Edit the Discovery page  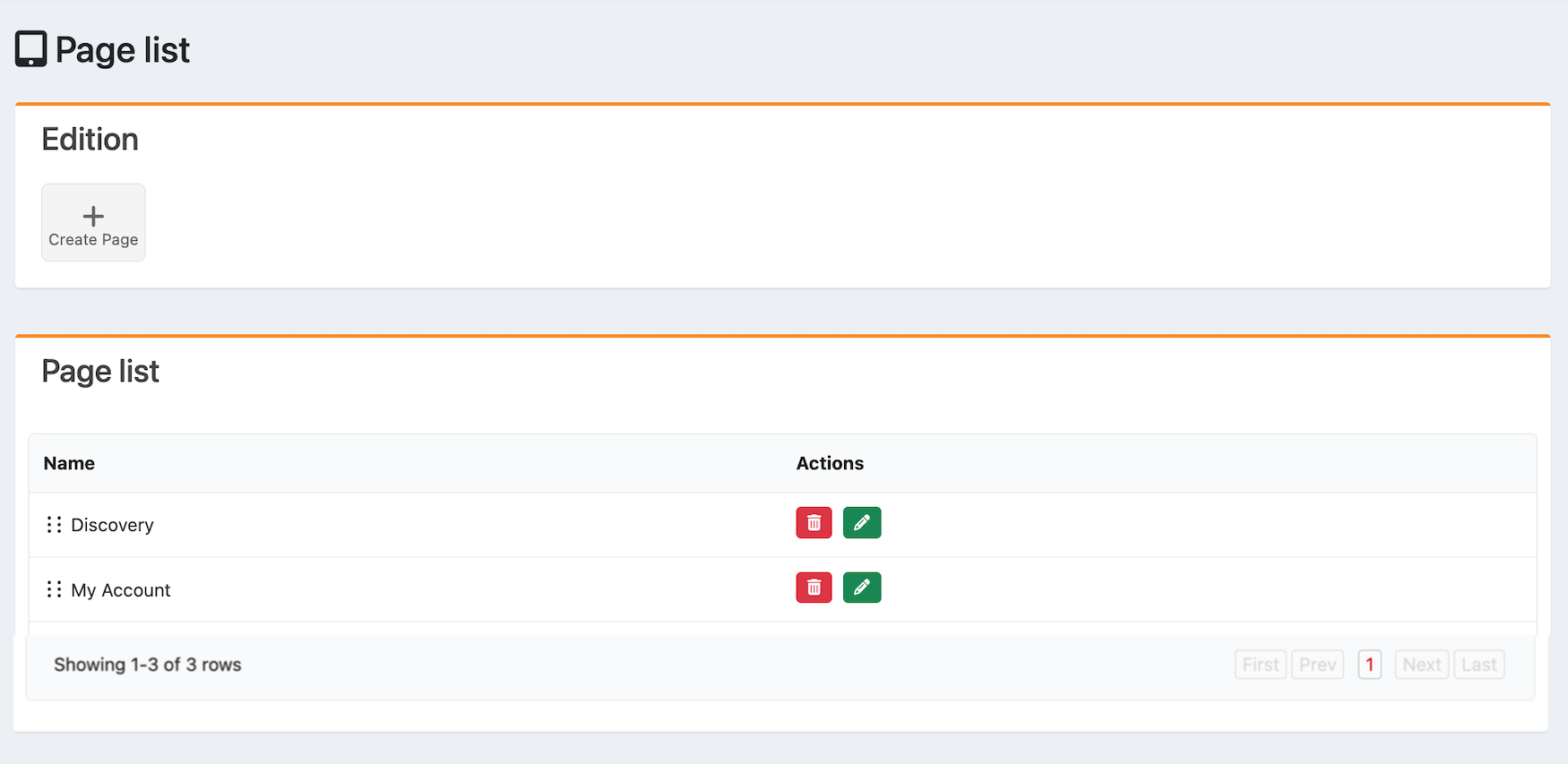click(x=862, y=522)
